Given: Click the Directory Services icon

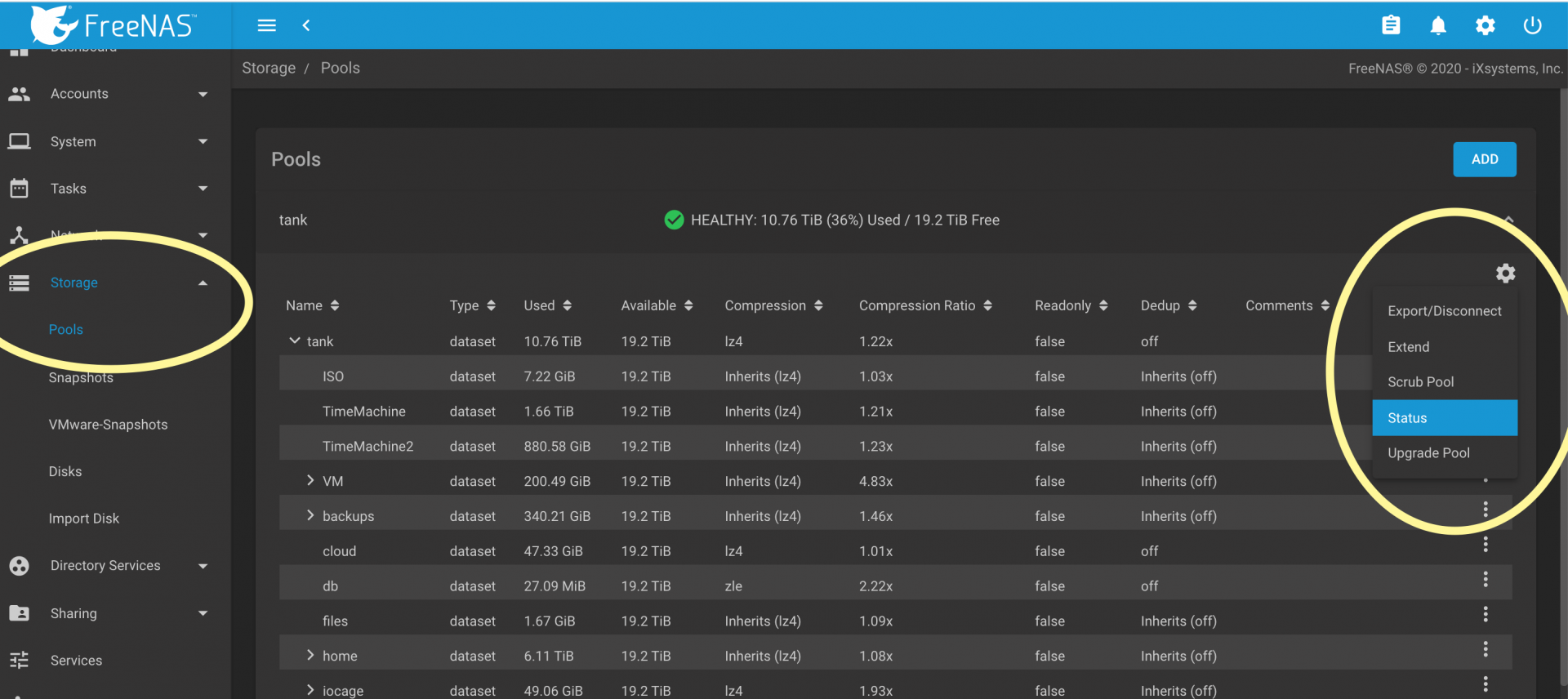Looking at the screenshot, I should pos(19,566).
